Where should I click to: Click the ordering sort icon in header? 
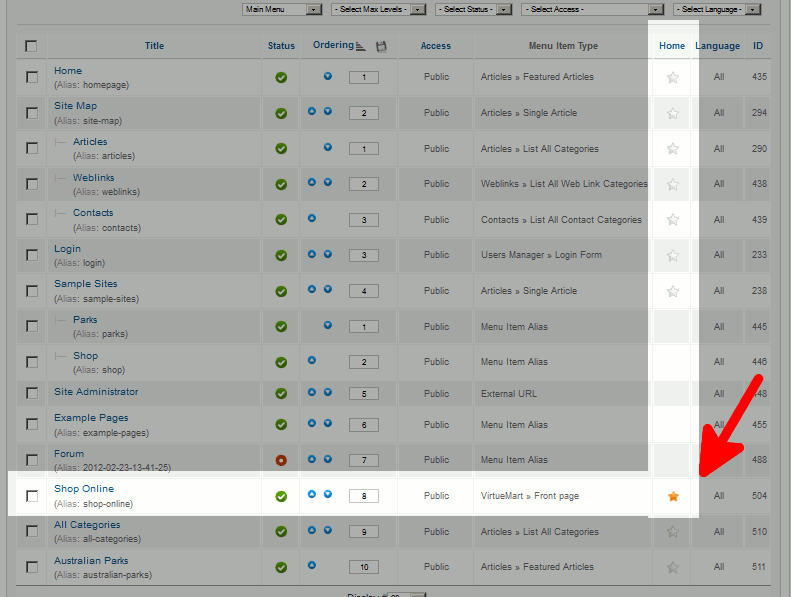click(x=361, y=46)
